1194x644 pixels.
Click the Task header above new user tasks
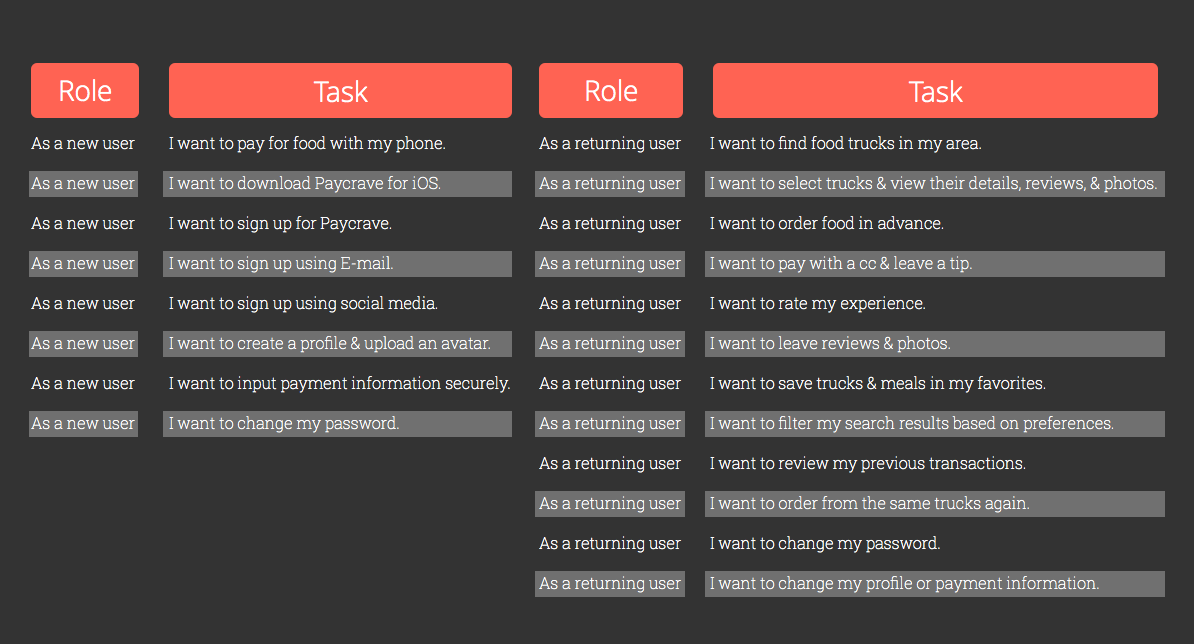click(340, 91)
